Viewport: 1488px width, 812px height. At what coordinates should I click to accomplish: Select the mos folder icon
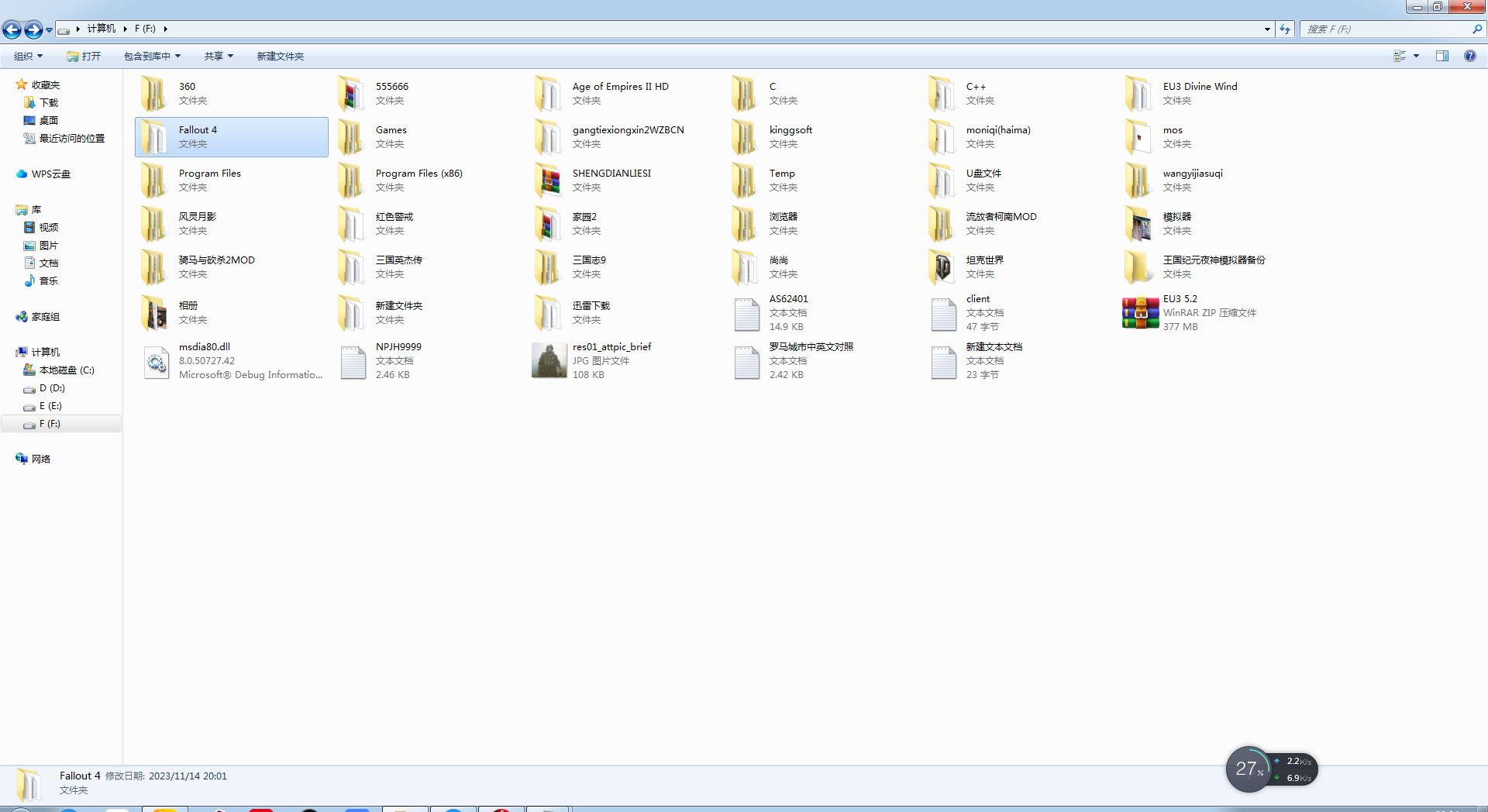(1138, 136)
